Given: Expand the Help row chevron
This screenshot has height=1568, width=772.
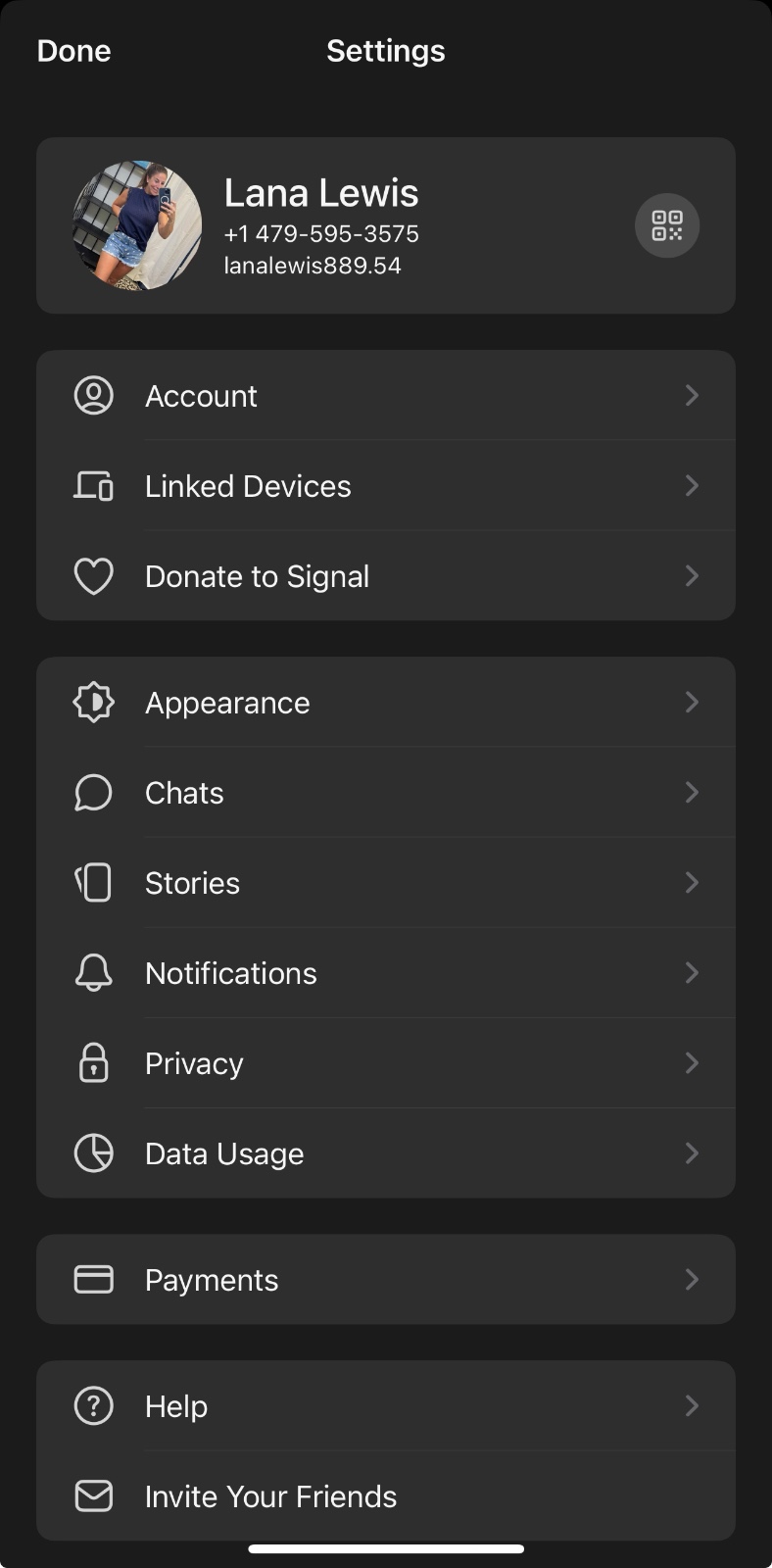Looking at the screenshot, I should [692, 1405].
